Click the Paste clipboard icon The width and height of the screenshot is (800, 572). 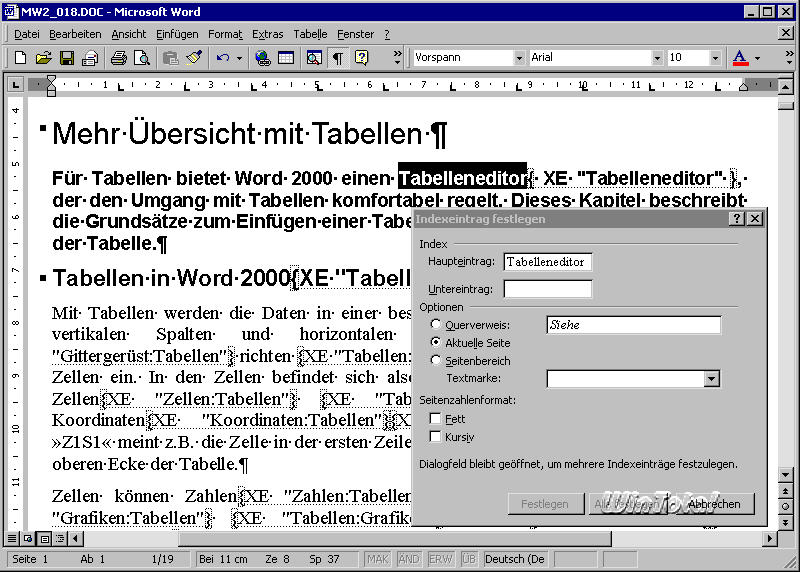(170, 58)
